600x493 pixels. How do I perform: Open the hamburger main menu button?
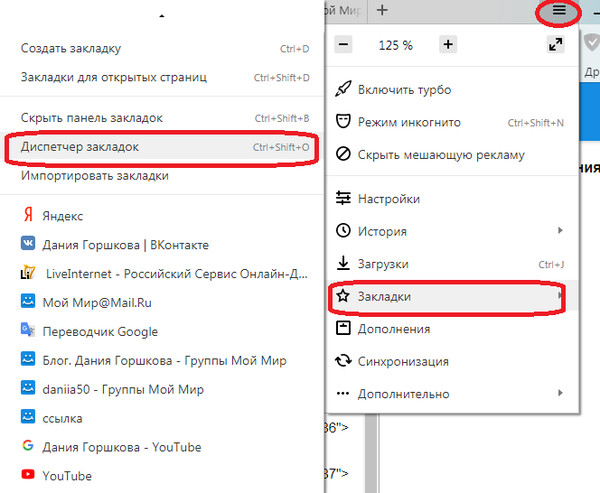[x=559, y=10]
